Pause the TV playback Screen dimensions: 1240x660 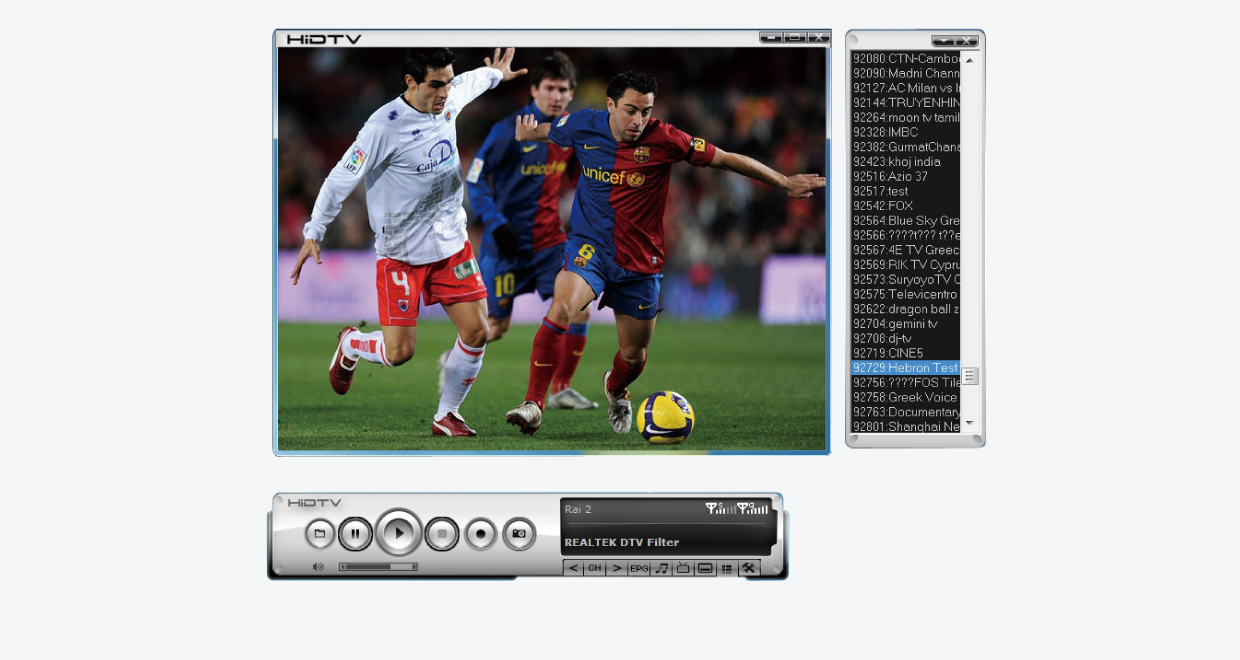[355, 534]
